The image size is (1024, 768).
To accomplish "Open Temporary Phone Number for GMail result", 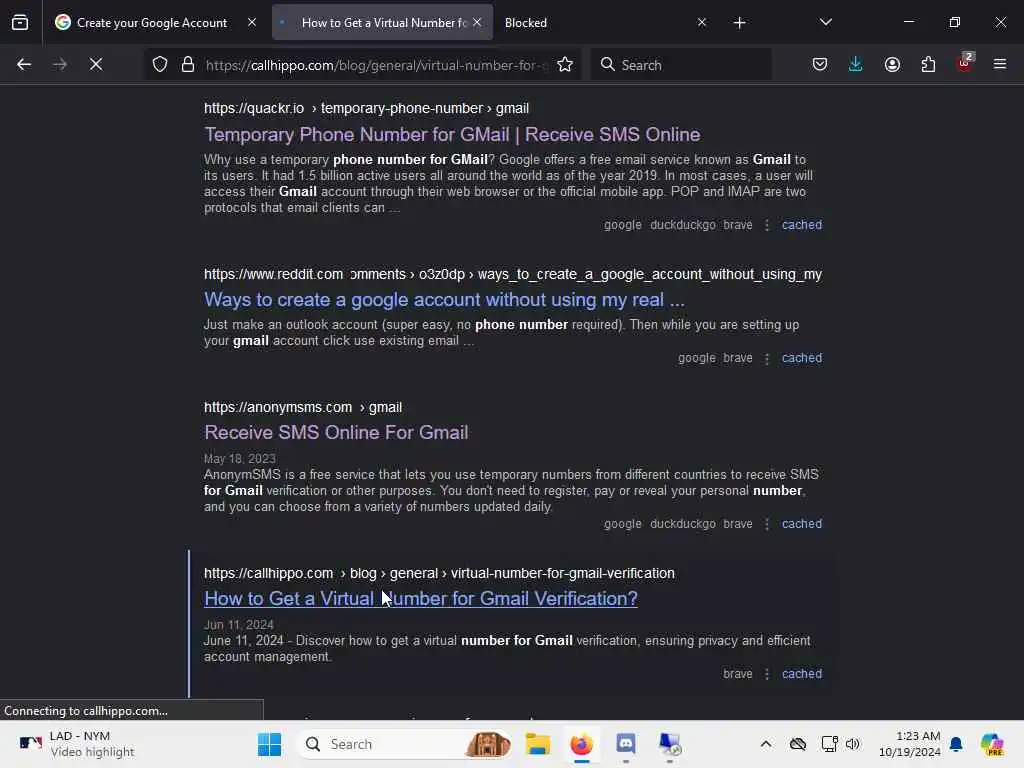I will click(x=452, y=135).
